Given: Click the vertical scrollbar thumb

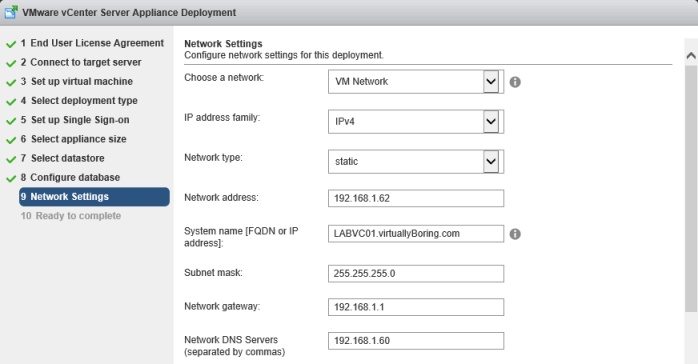Looking at the screenshot, I should pos(691,189).
